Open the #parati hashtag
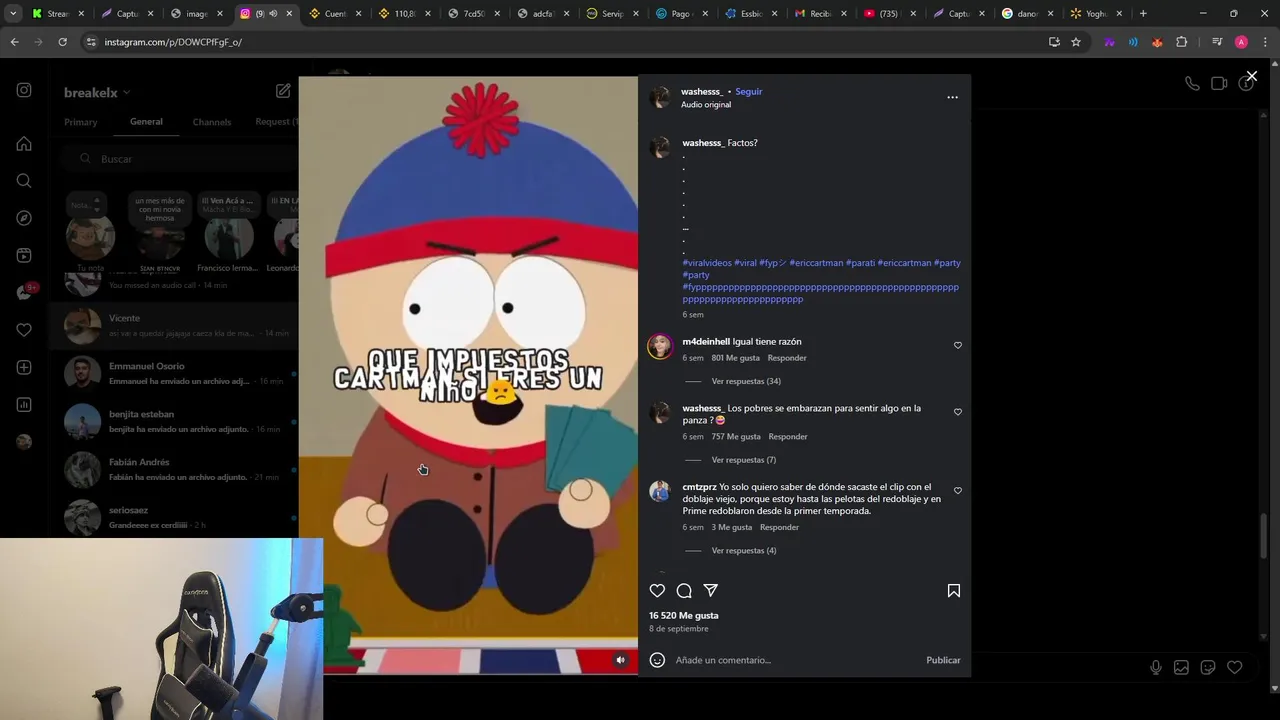This screenshot has width=1280, height=720. [860, 263]
